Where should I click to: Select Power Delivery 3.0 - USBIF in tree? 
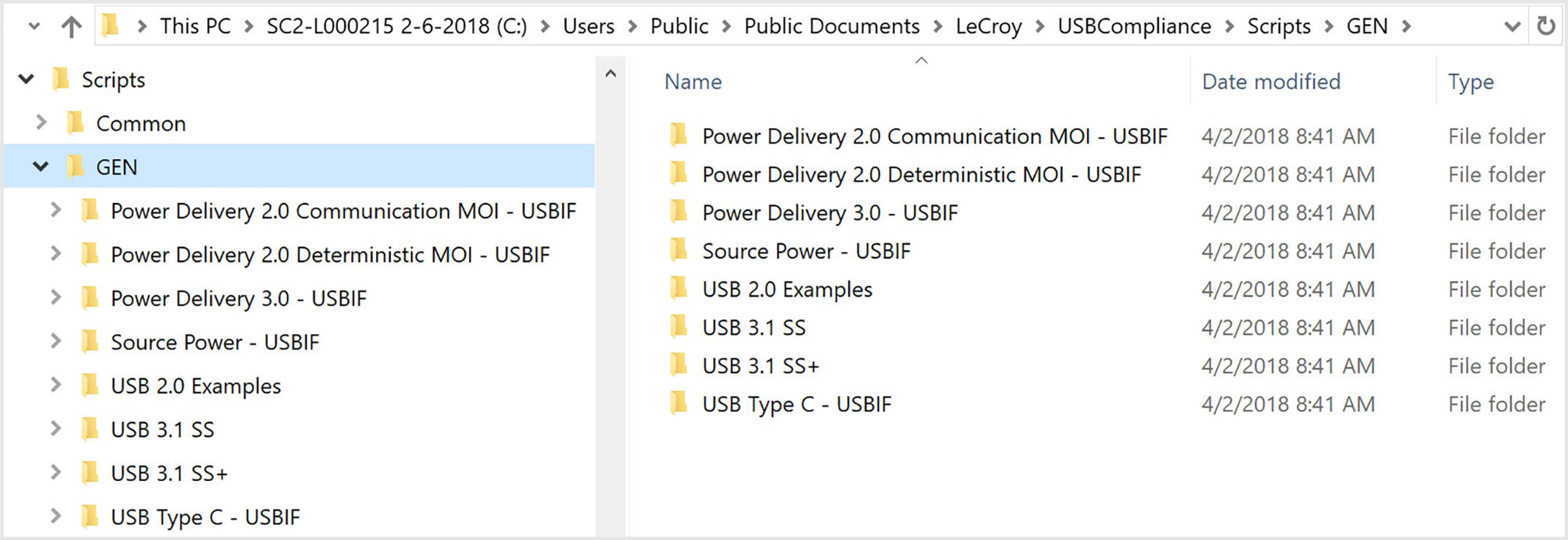(x=238, y=299)
